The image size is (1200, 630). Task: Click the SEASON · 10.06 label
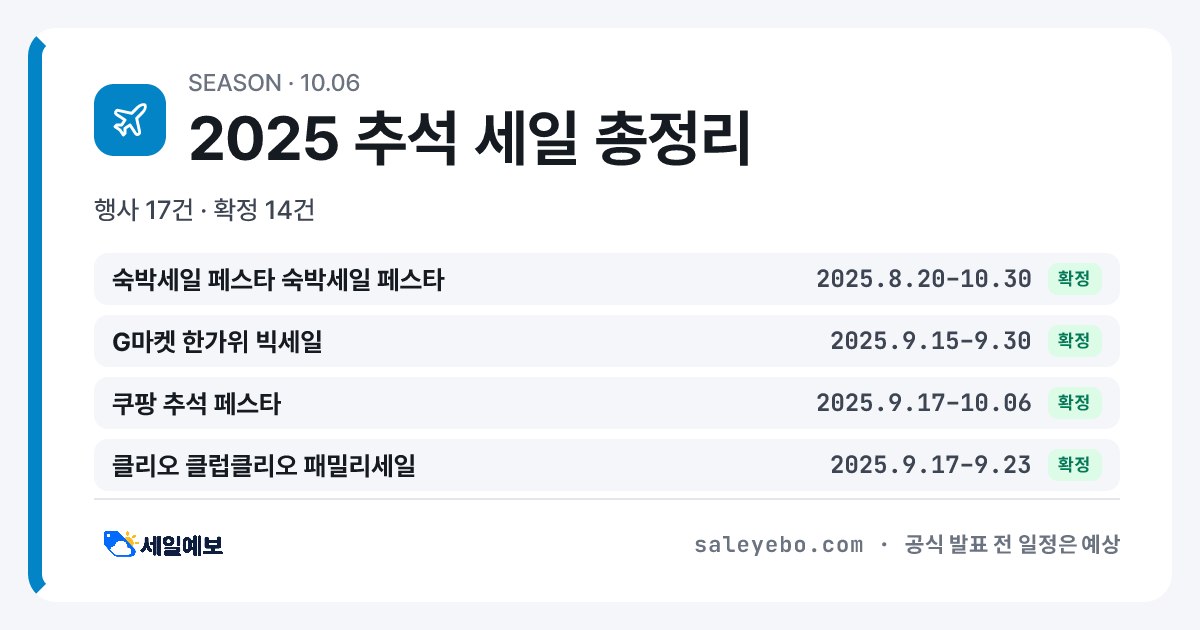[274, 83]
